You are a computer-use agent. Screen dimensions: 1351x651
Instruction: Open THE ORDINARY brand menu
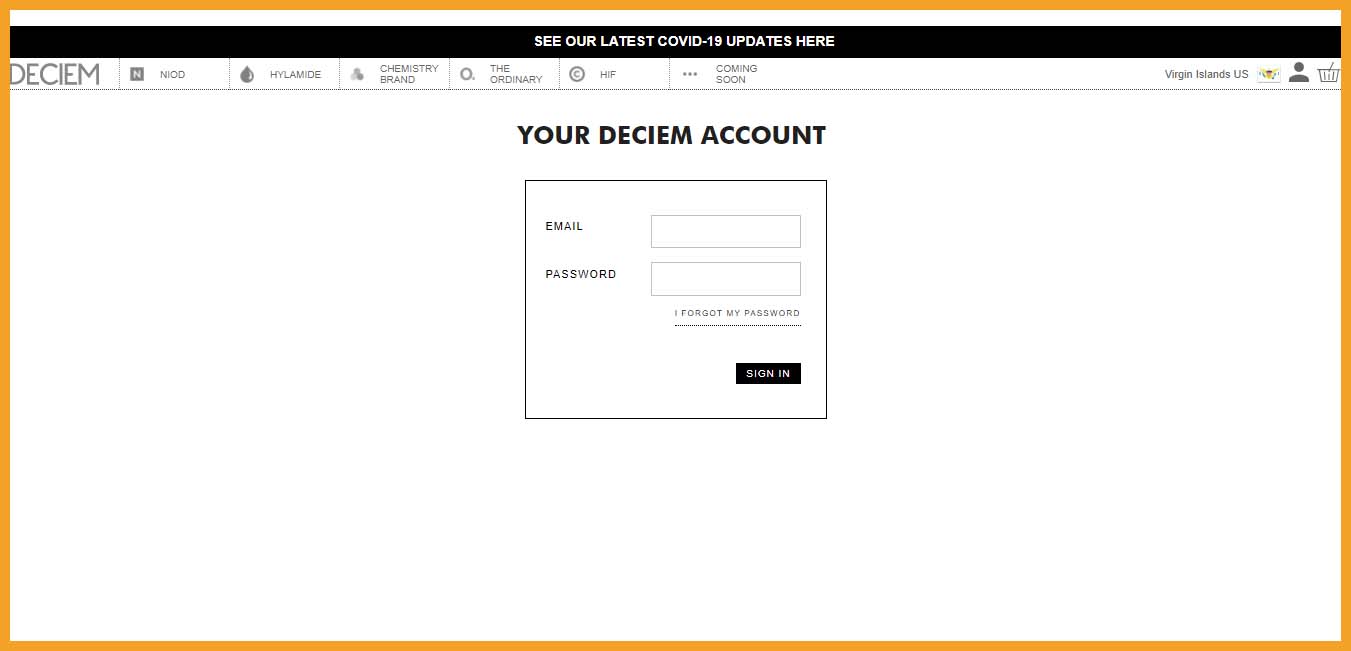click(516, 74)
